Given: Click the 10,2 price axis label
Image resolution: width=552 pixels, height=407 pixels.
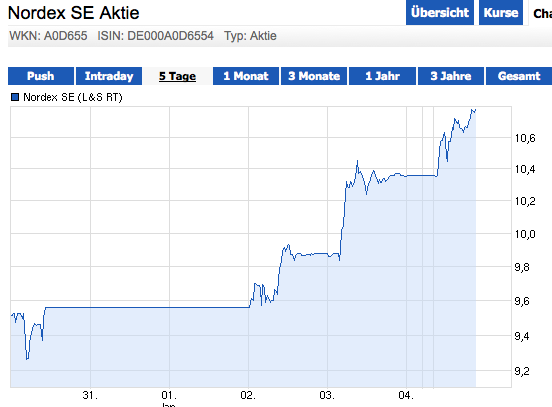Looking at the screenshot, I should point(525,201).
